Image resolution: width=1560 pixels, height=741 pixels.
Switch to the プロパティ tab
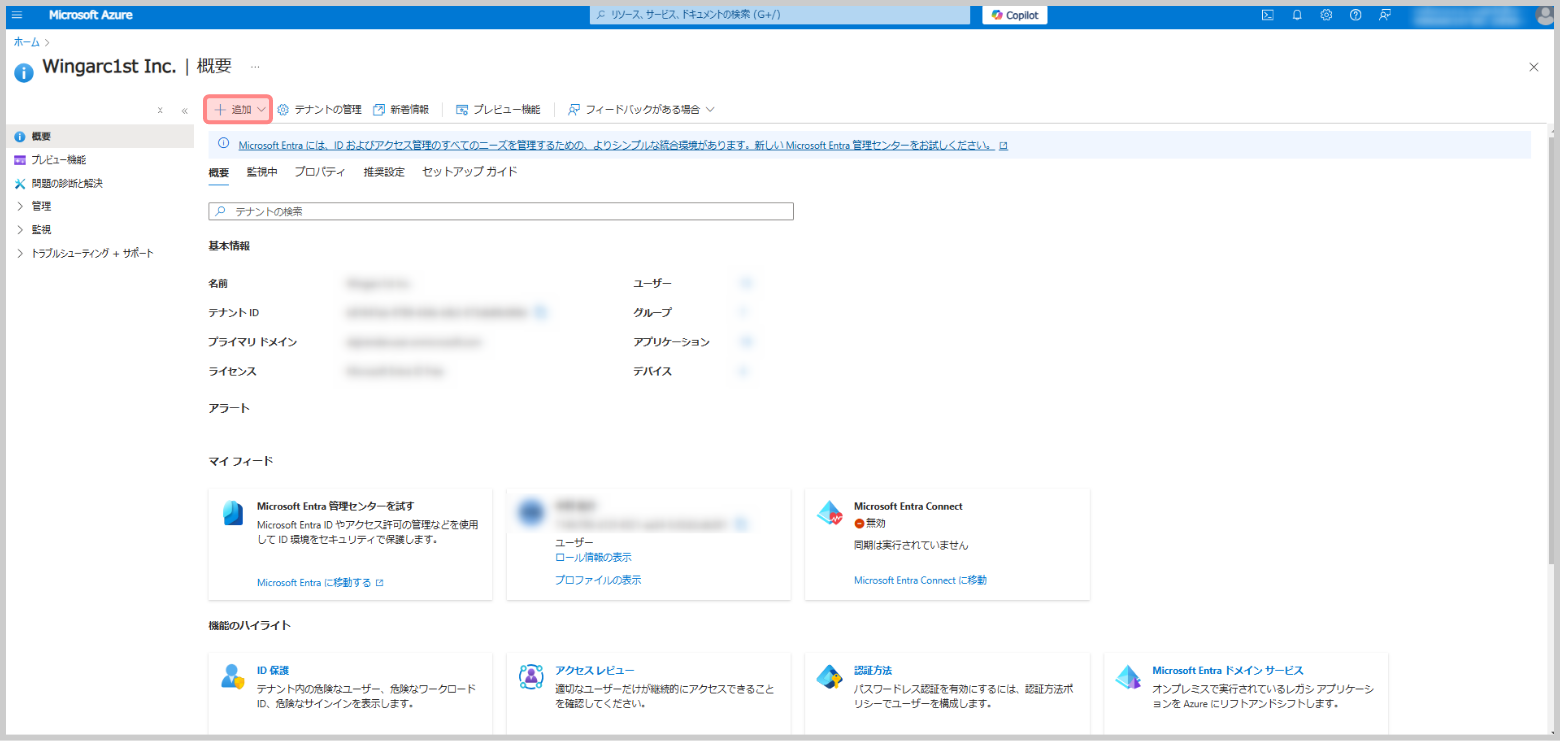point(320,172)
